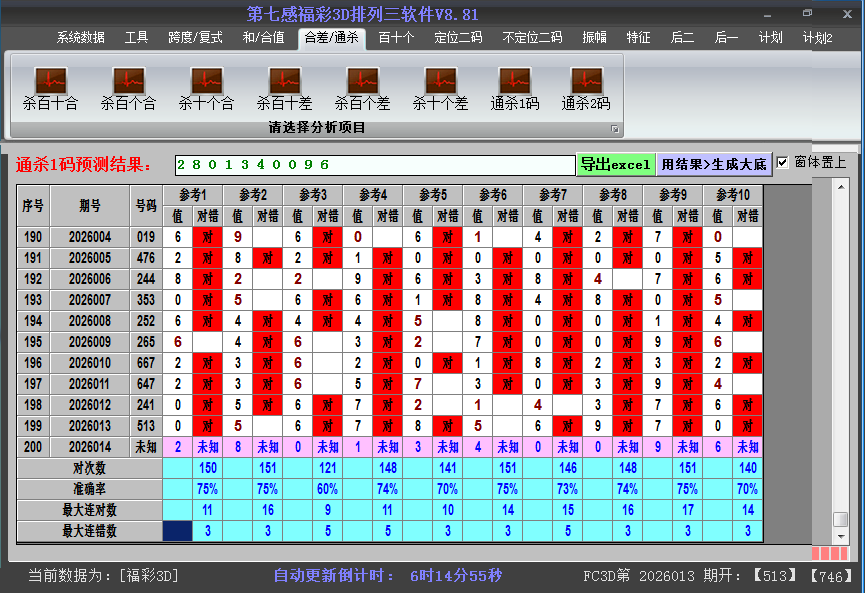Open the 跨度/复式 tab
This screenshot has width=865, height=593.
tap(195, 38)
